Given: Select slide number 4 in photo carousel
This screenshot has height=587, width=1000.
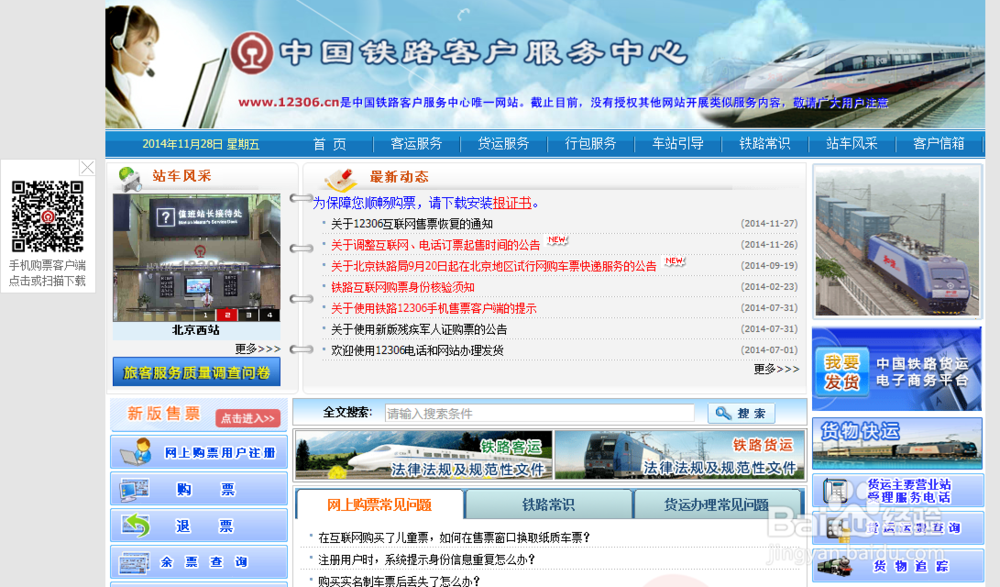Looking at the screenshot, I should (270, 315).
